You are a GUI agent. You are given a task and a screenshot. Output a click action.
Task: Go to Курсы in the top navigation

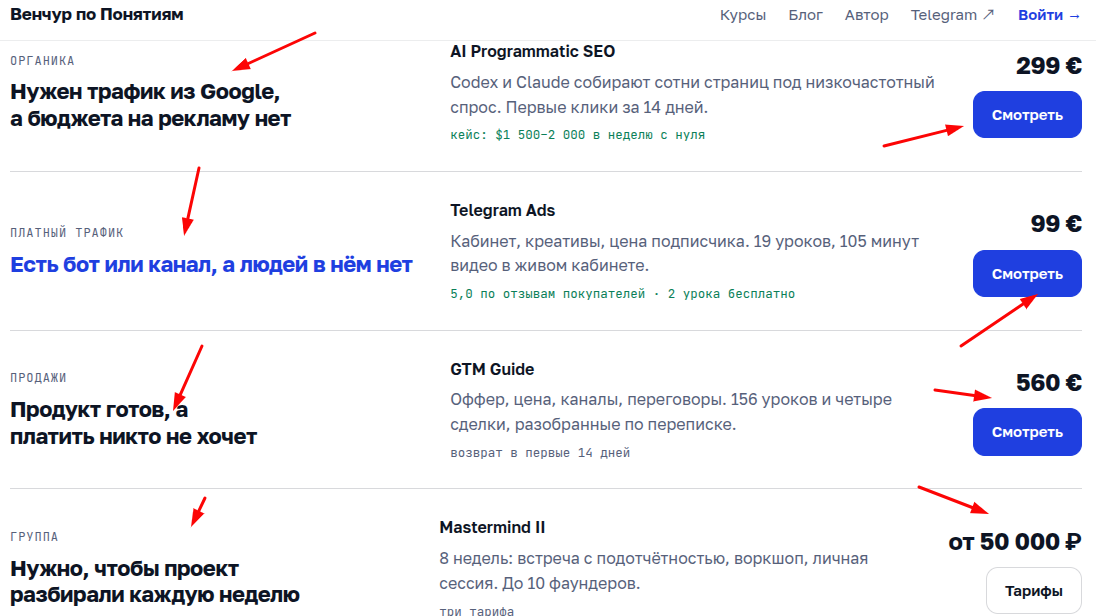pyautogui.click(x=742, y=15)
